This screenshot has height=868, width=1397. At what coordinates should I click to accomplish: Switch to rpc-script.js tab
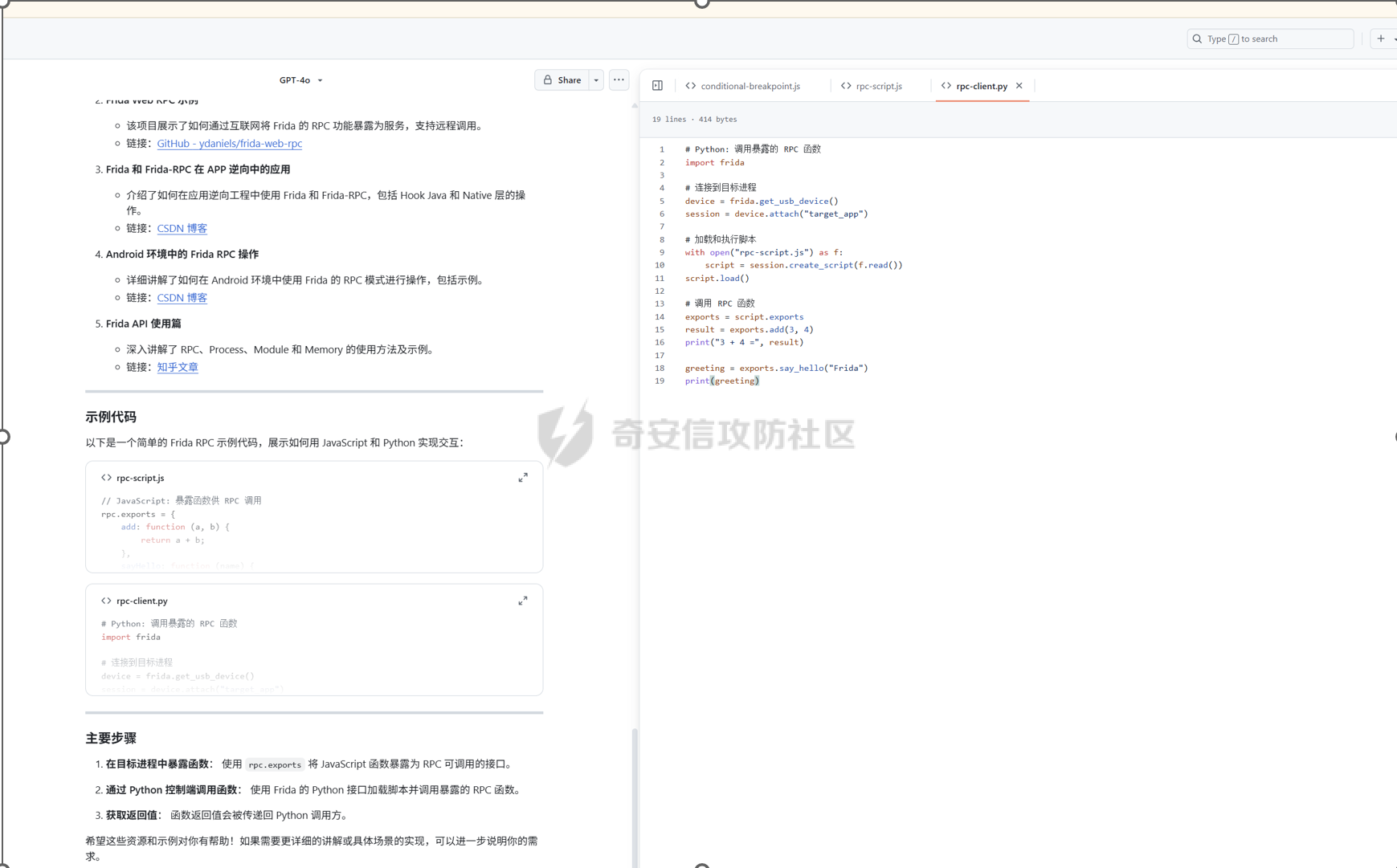coord(871,86)
